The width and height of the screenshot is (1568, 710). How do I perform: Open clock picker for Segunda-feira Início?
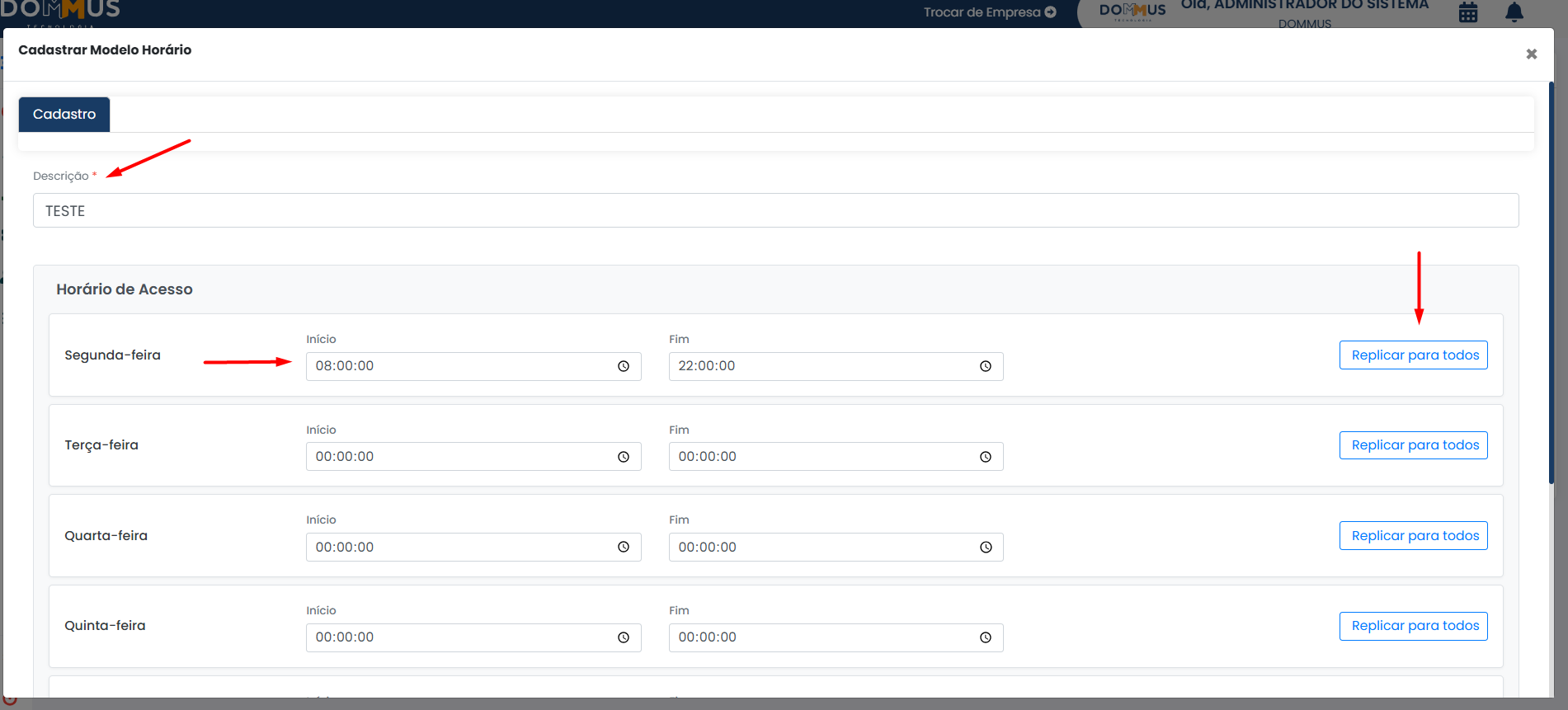[x=624, y=366]
